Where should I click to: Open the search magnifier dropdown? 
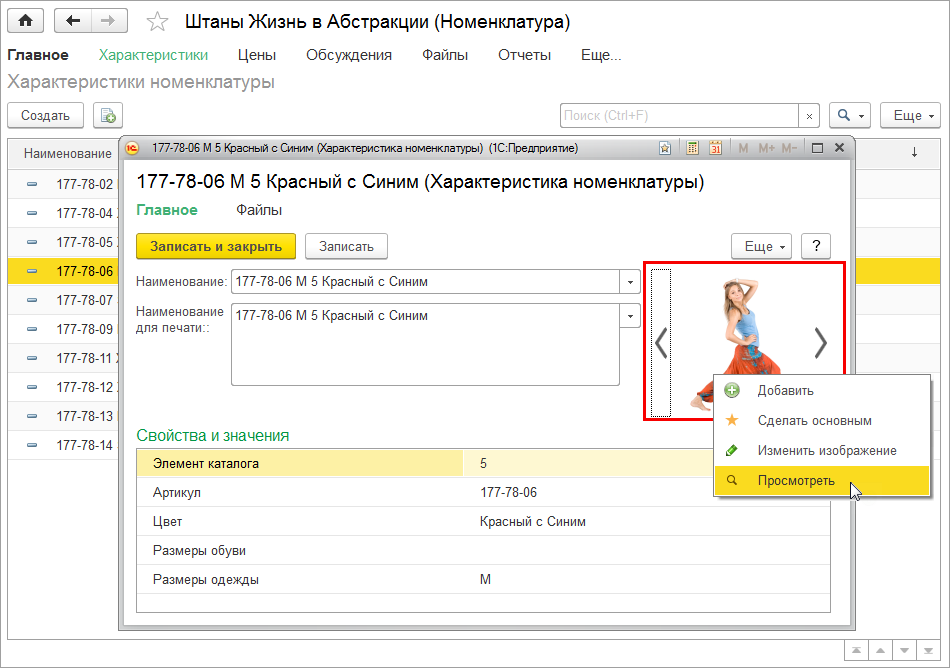click(852, 115)
